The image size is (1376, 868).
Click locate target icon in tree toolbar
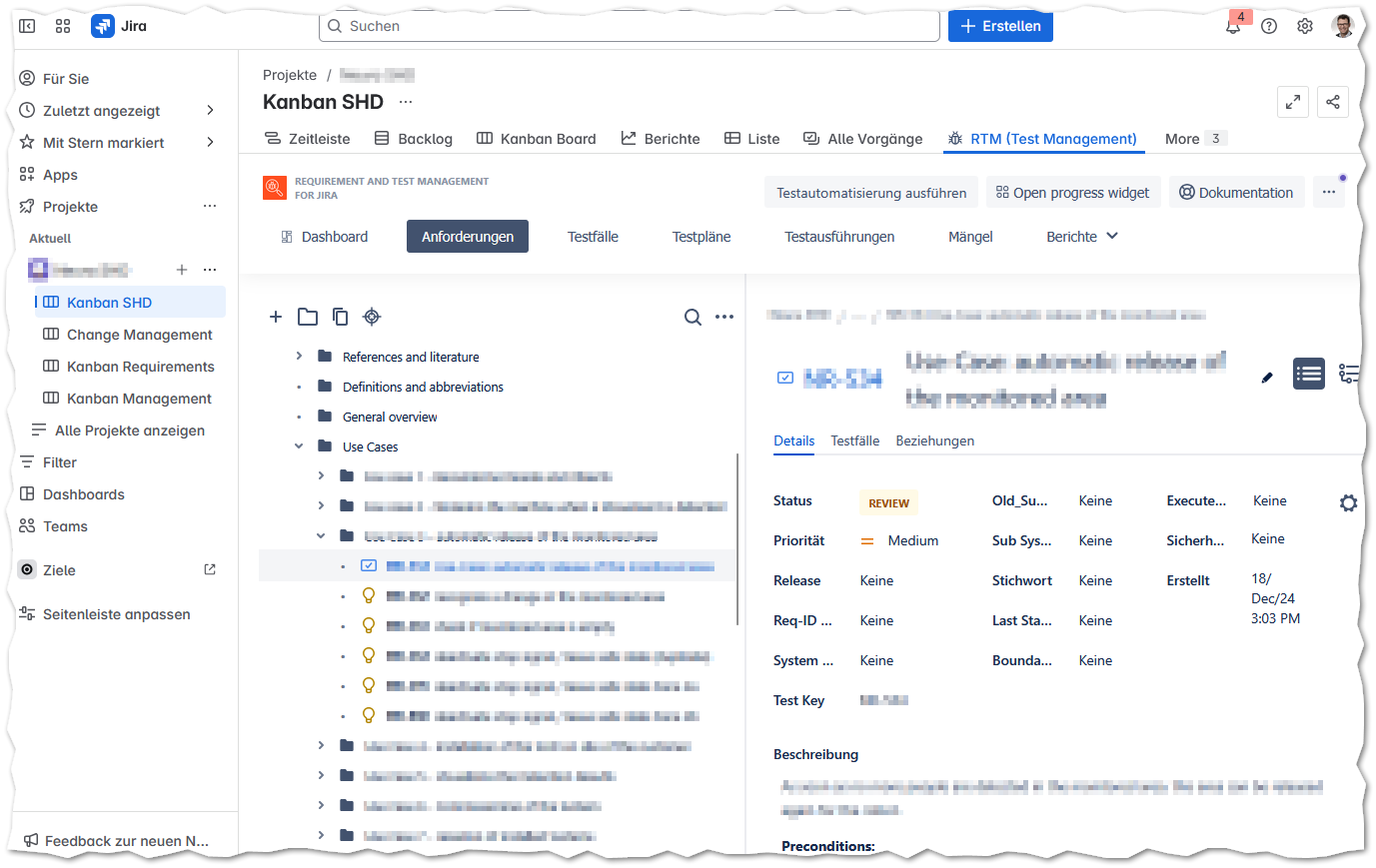[x=372, y=317]
